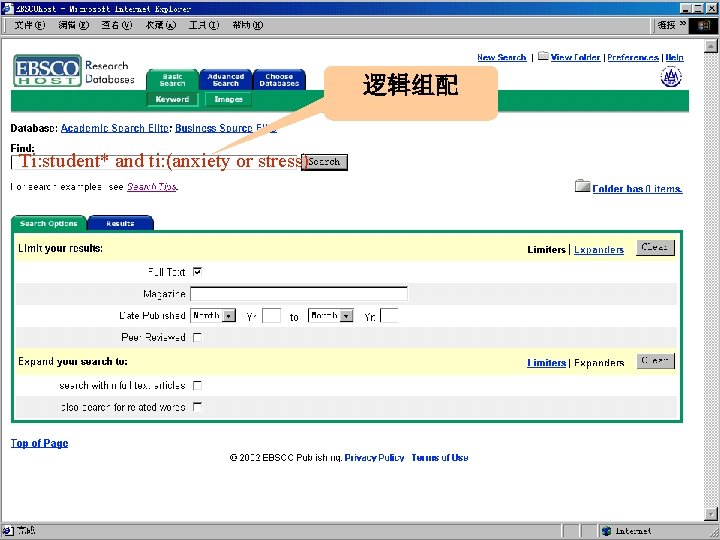Click the Search Tips link
Viewport: 720px width, 540px height.
click(x=152, y=187)
